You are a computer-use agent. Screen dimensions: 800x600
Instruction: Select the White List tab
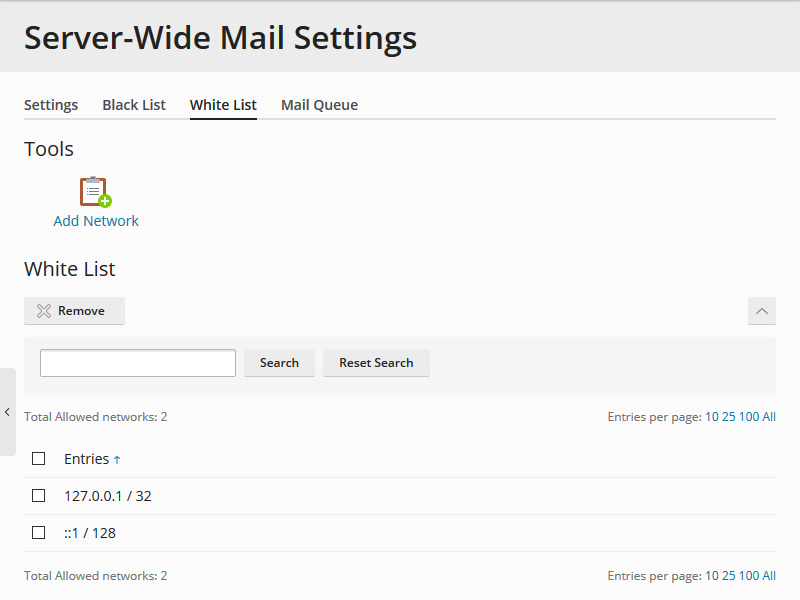pyautogui.click(x=223, y=105)
